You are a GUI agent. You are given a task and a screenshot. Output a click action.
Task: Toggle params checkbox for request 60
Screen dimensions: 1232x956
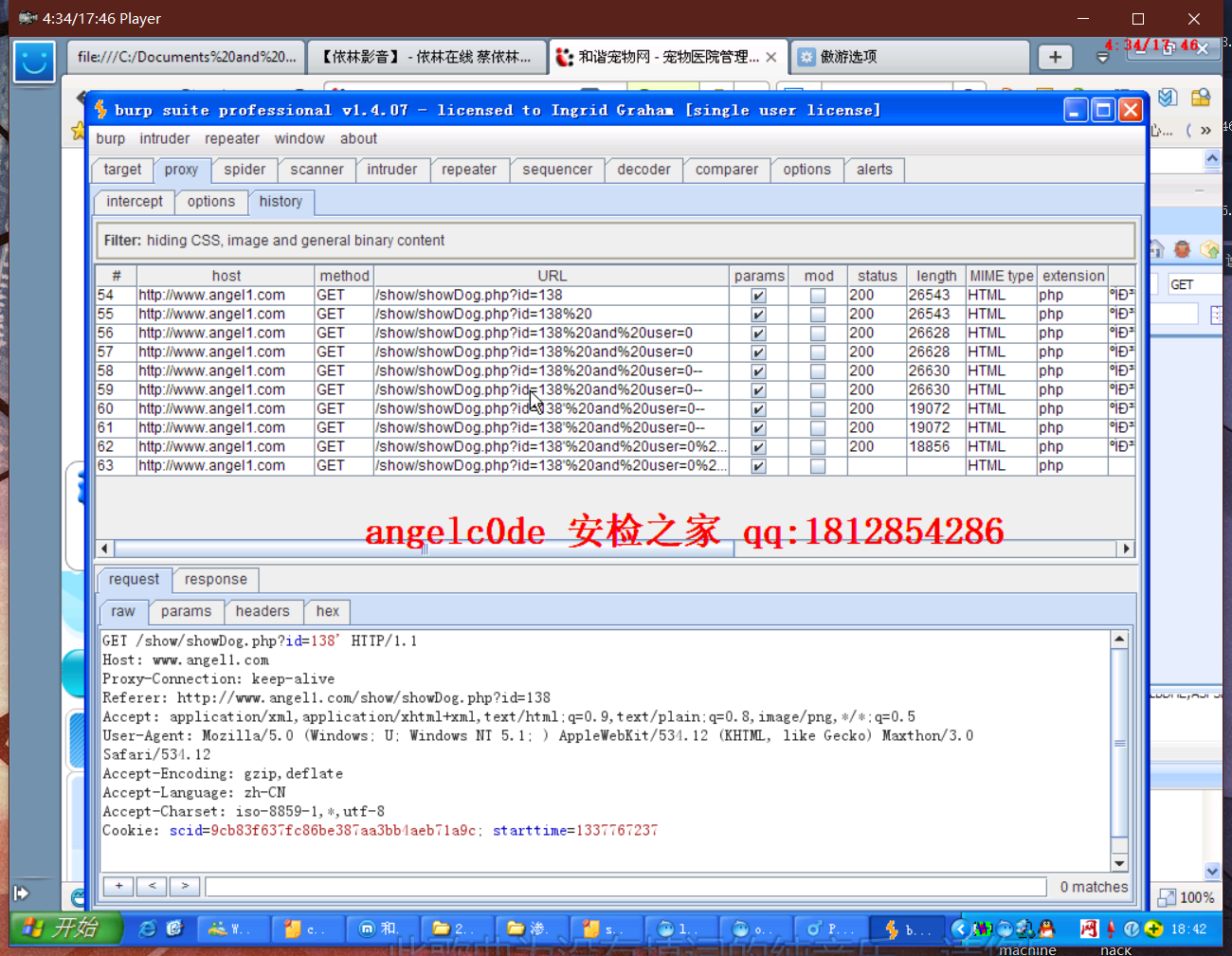click(758, 409)
